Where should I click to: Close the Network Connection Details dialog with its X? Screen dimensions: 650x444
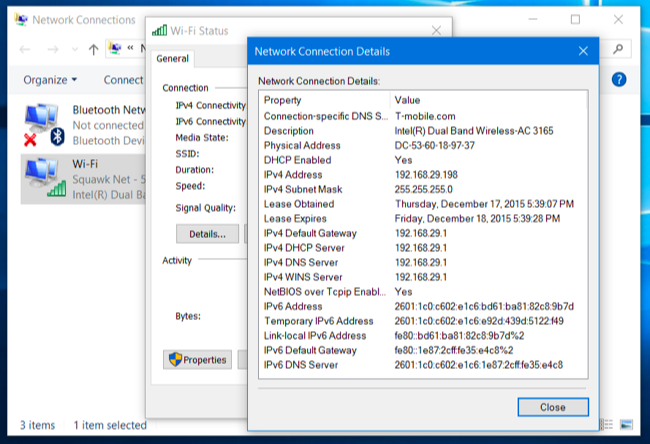pos(583,51)
